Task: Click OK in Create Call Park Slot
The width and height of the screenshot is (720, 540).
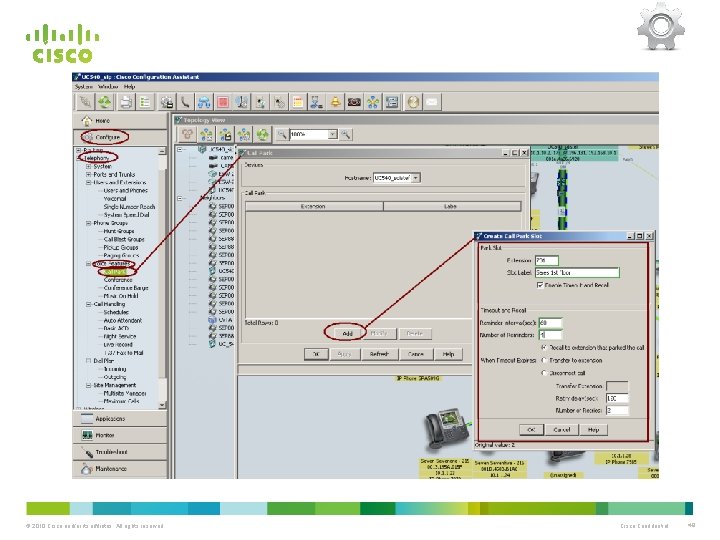Action: click(x=531, y=430)
